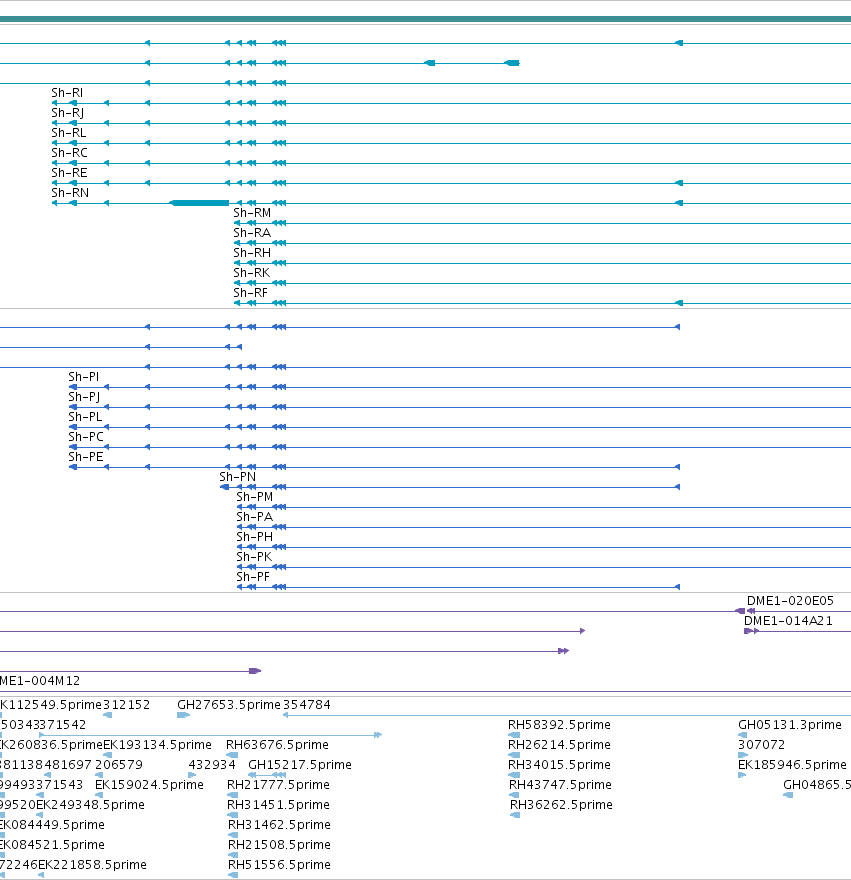Select the Sh-PL protein label
Screen dimensions: 851x880
[x=85, y=417]
